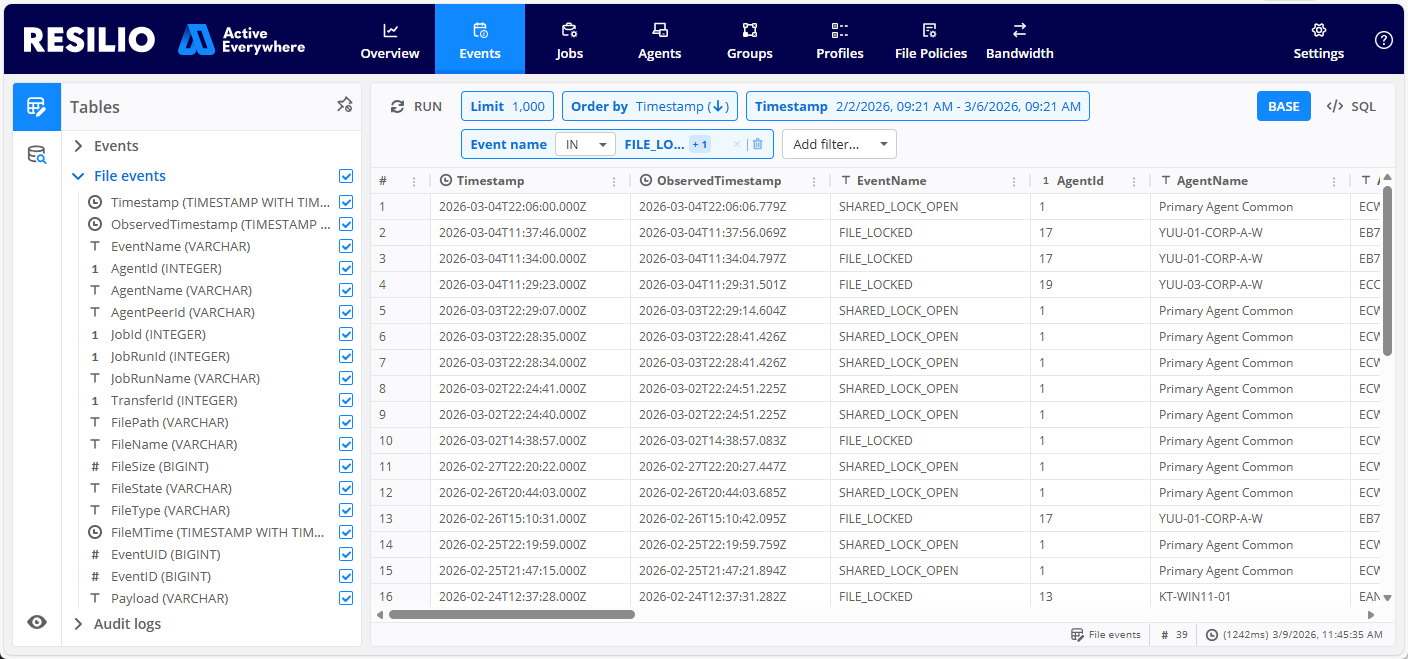
Task: Click the AgentName header text-type icon
Action: coord(1166,181)
